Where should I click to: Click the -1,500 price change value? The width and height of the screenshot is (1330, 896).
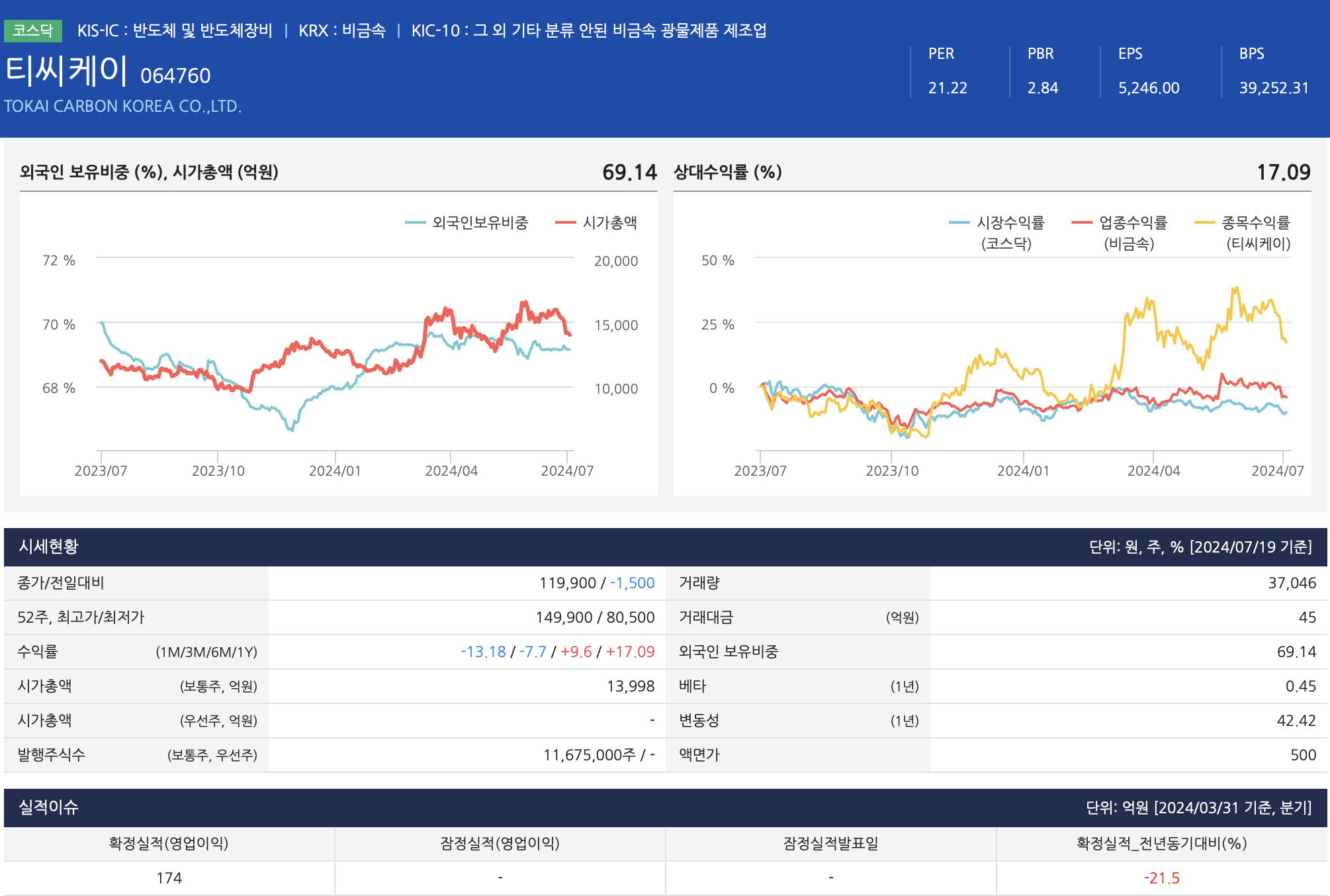tap(632, 583)
